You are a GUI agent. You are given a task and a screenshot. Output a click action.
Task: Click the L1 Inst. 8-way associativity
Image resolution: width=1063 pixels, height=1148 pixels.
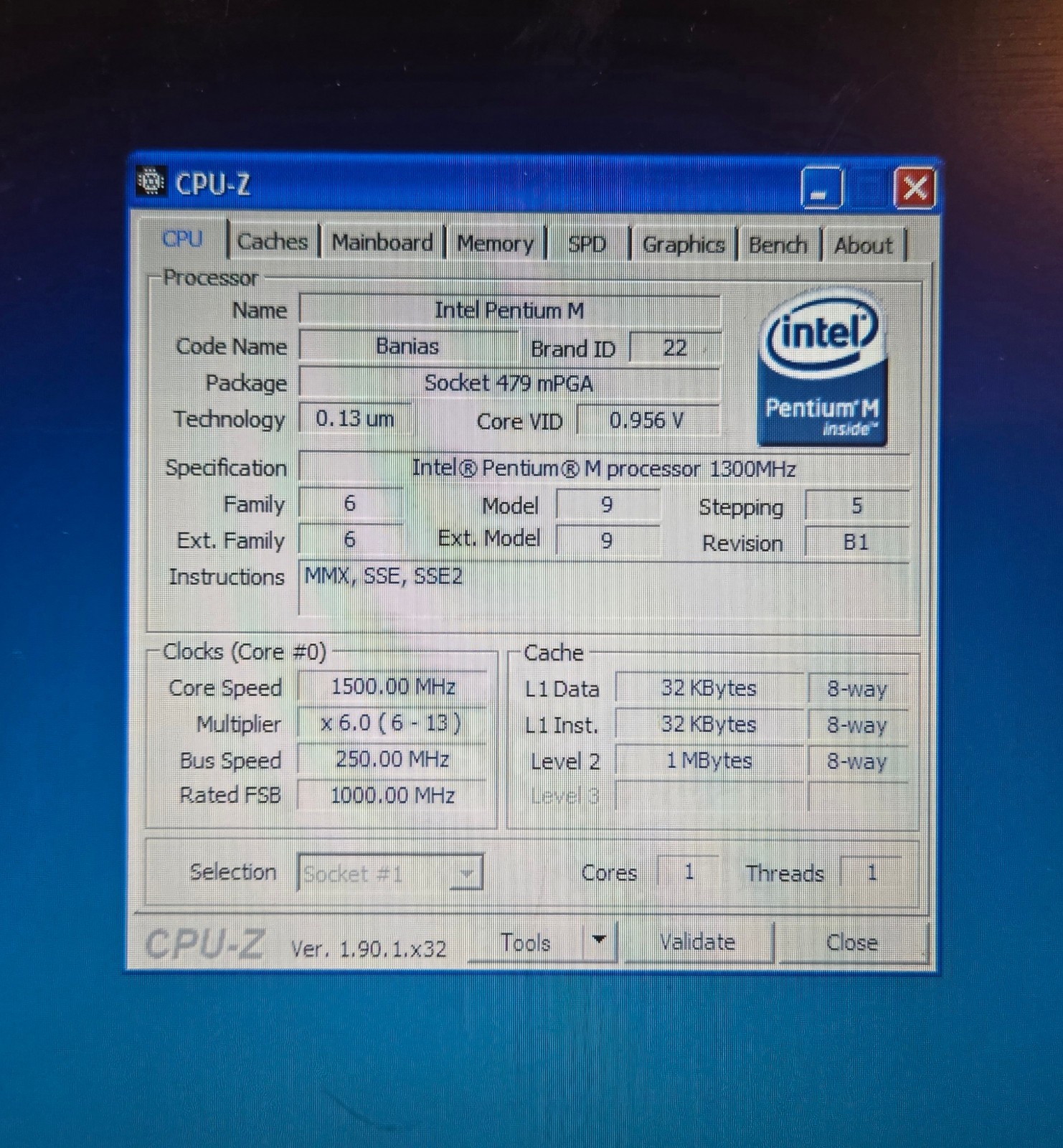click(x=858, y=725)
